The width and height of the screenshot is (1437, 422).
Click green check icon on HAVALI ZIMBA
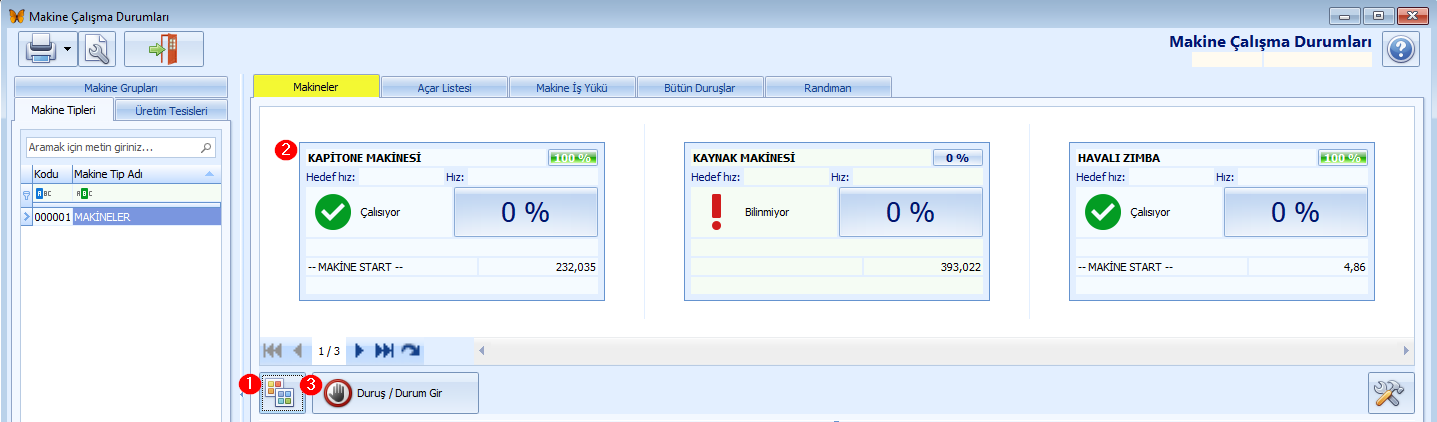click(x=1103, y=212)
